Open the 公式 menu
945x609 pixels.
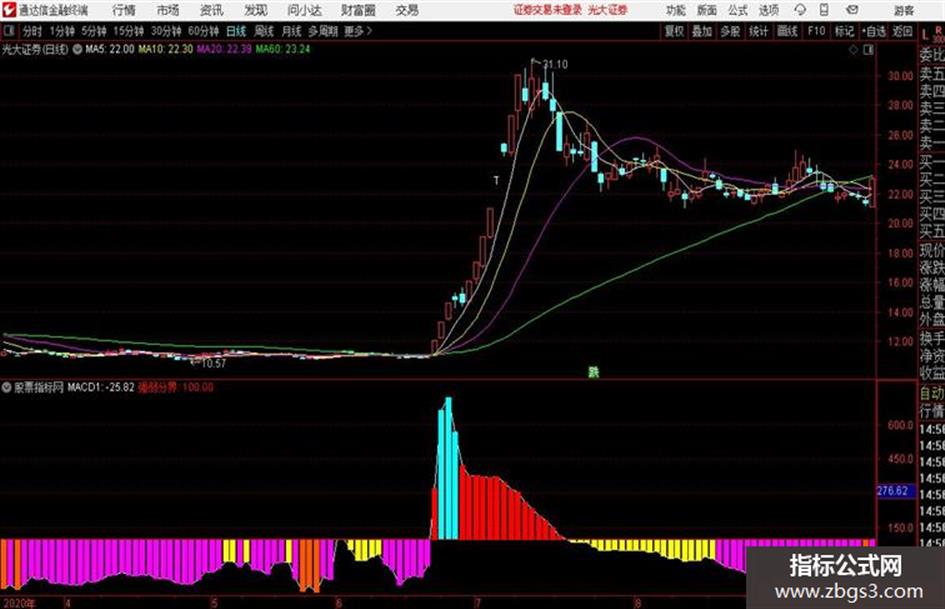(x=738, y=10)
